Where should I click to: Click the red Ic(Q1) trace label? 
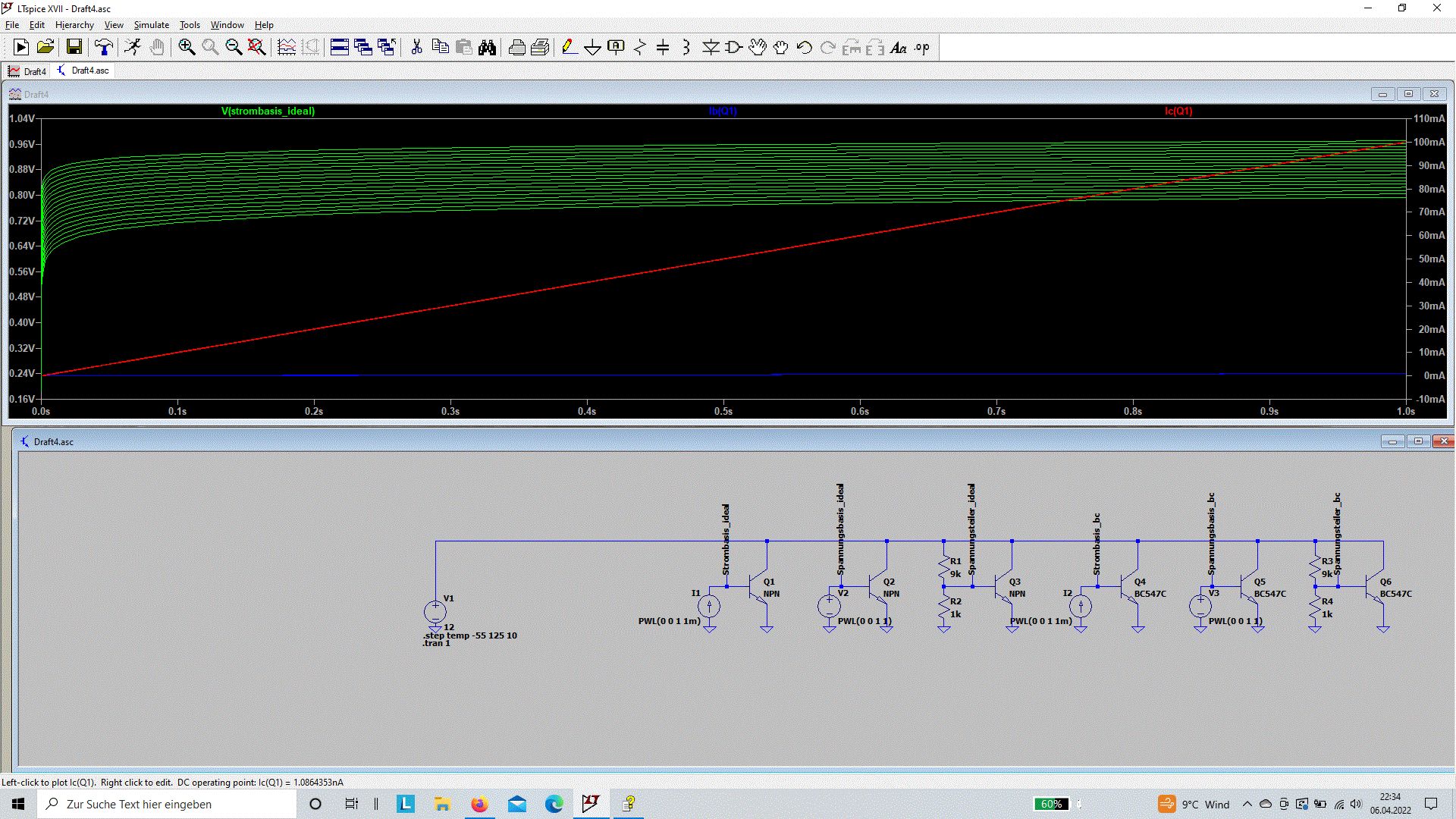point(1178,111)
